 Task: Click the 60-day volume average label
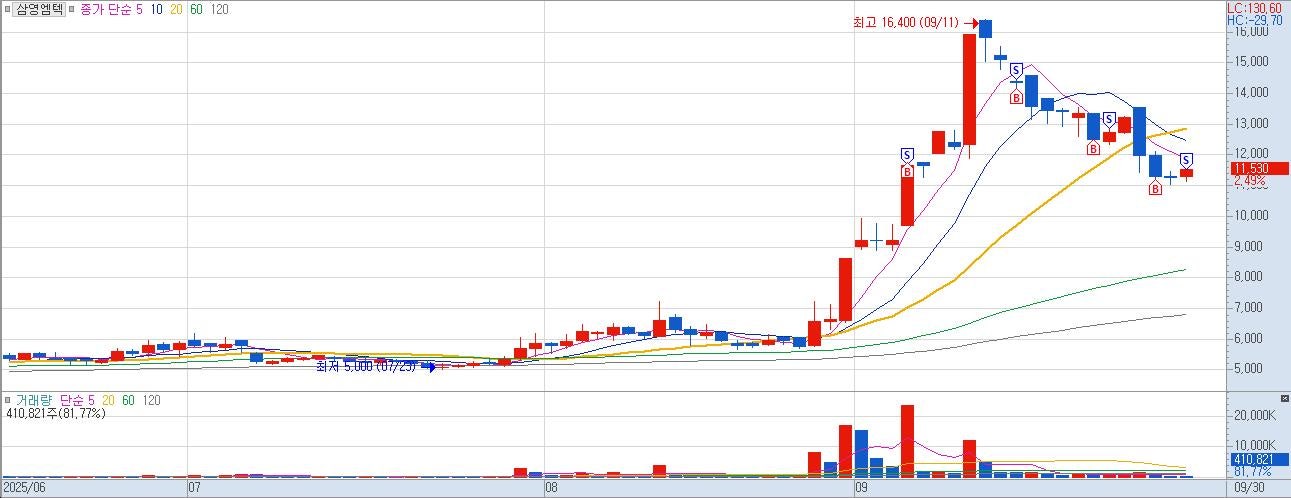click(128, 400)
